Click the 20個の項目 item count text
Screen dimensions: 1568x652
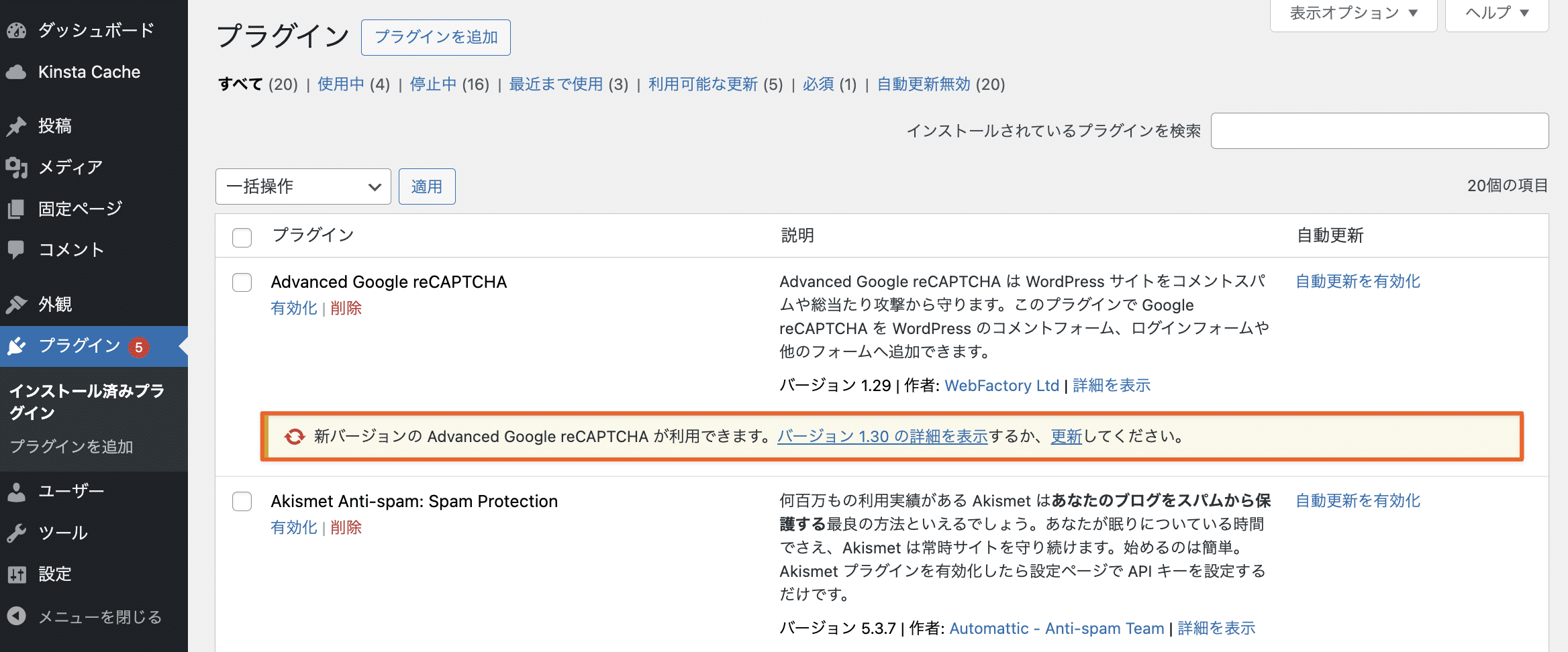[x=1508, y=186]
